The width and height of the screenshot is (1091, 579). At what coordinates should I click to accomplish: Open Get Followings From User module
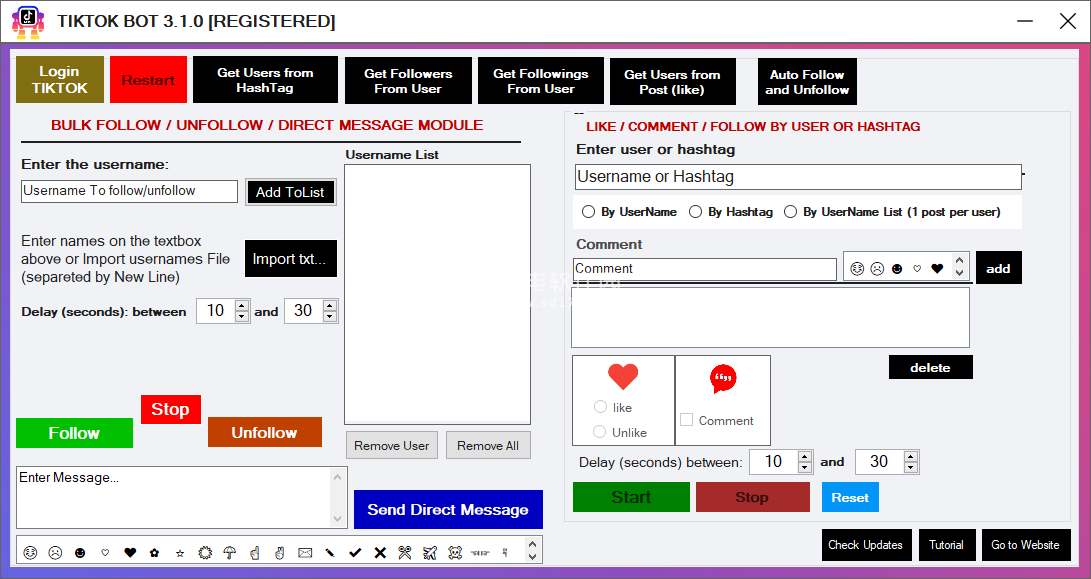[541, 81]
